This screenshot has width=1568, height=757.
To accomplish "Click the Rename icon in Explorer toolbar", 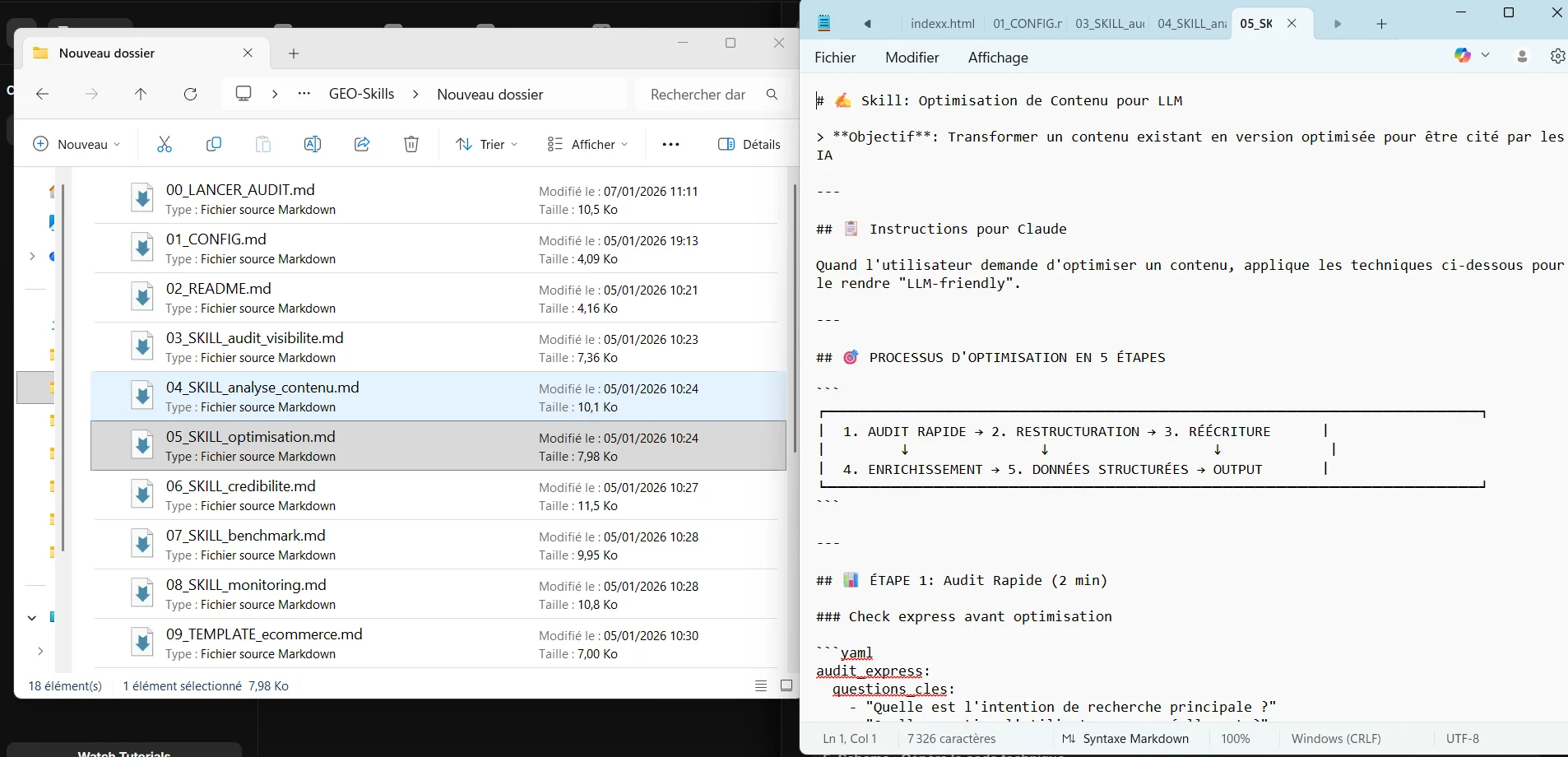I will click(313, 144).
